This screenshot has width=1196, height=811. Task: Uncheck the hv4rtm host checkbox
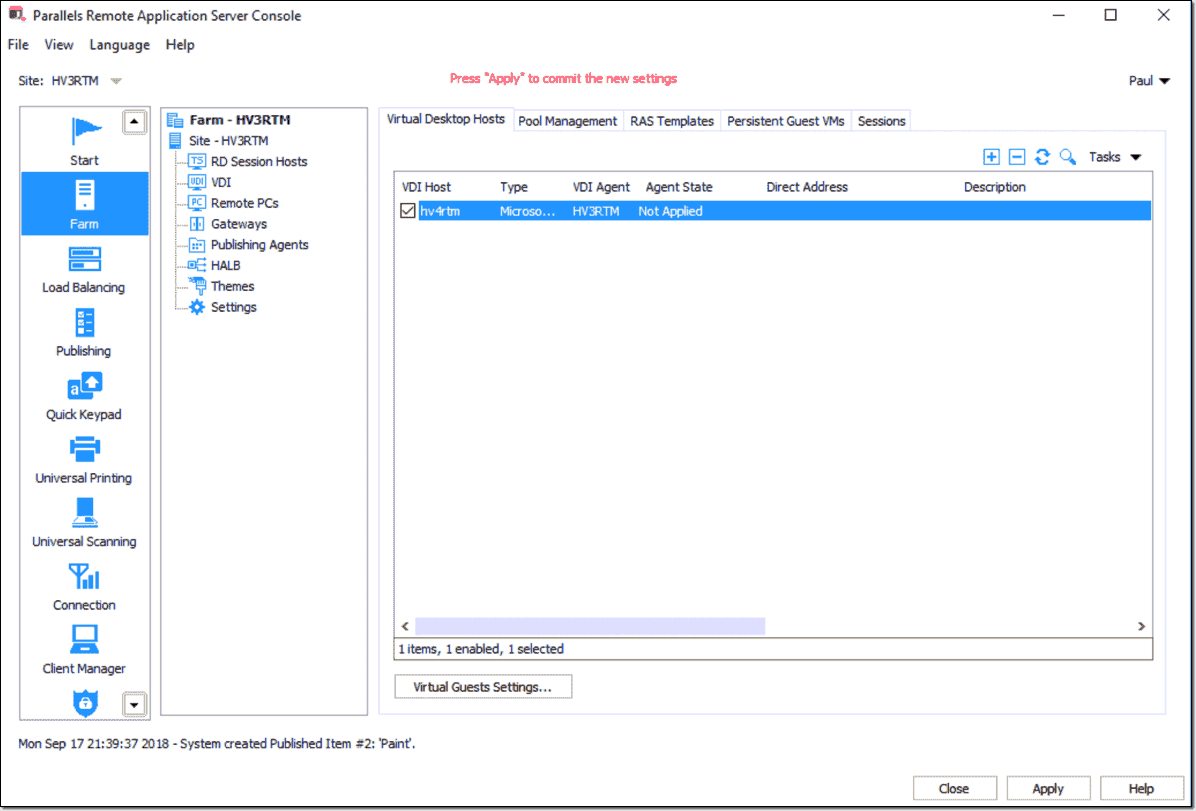pos(408,211)
